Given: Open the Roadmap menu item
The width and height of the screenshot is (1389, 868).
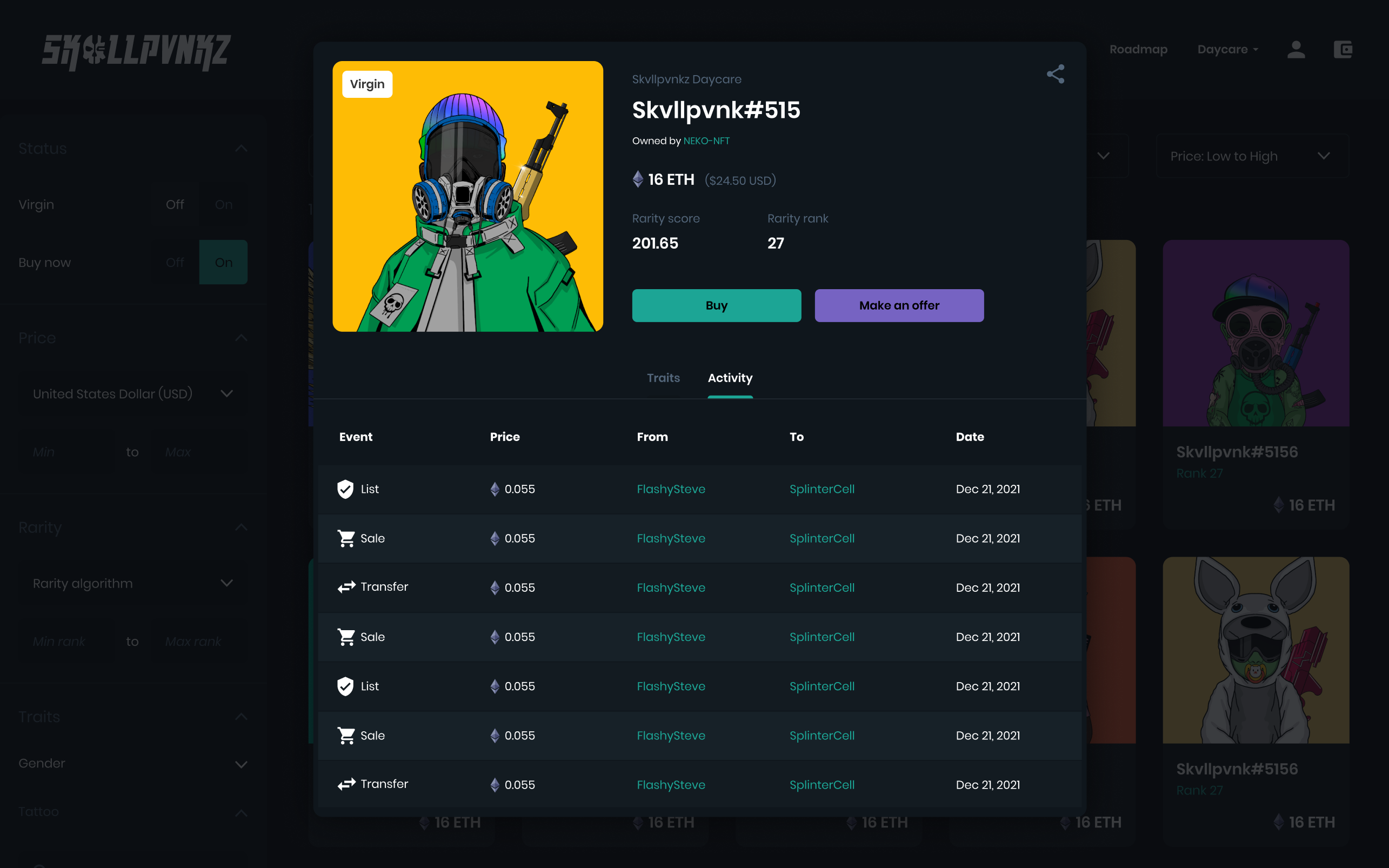Looking at the screenshot, I should tap(1138, 49).
